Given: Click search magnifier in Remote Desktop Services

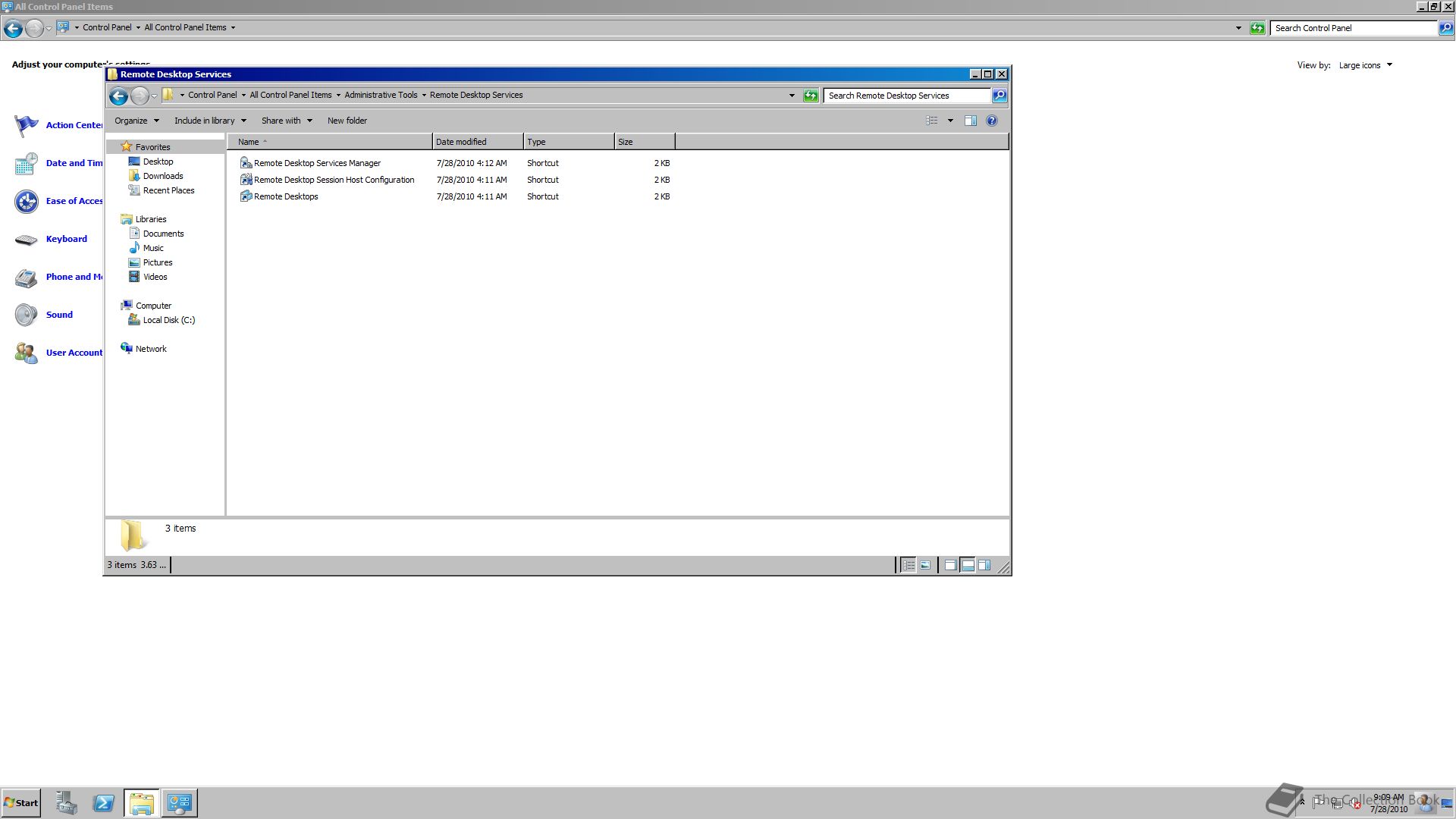Looking at the screenshot, I should (x=999, y=96).
